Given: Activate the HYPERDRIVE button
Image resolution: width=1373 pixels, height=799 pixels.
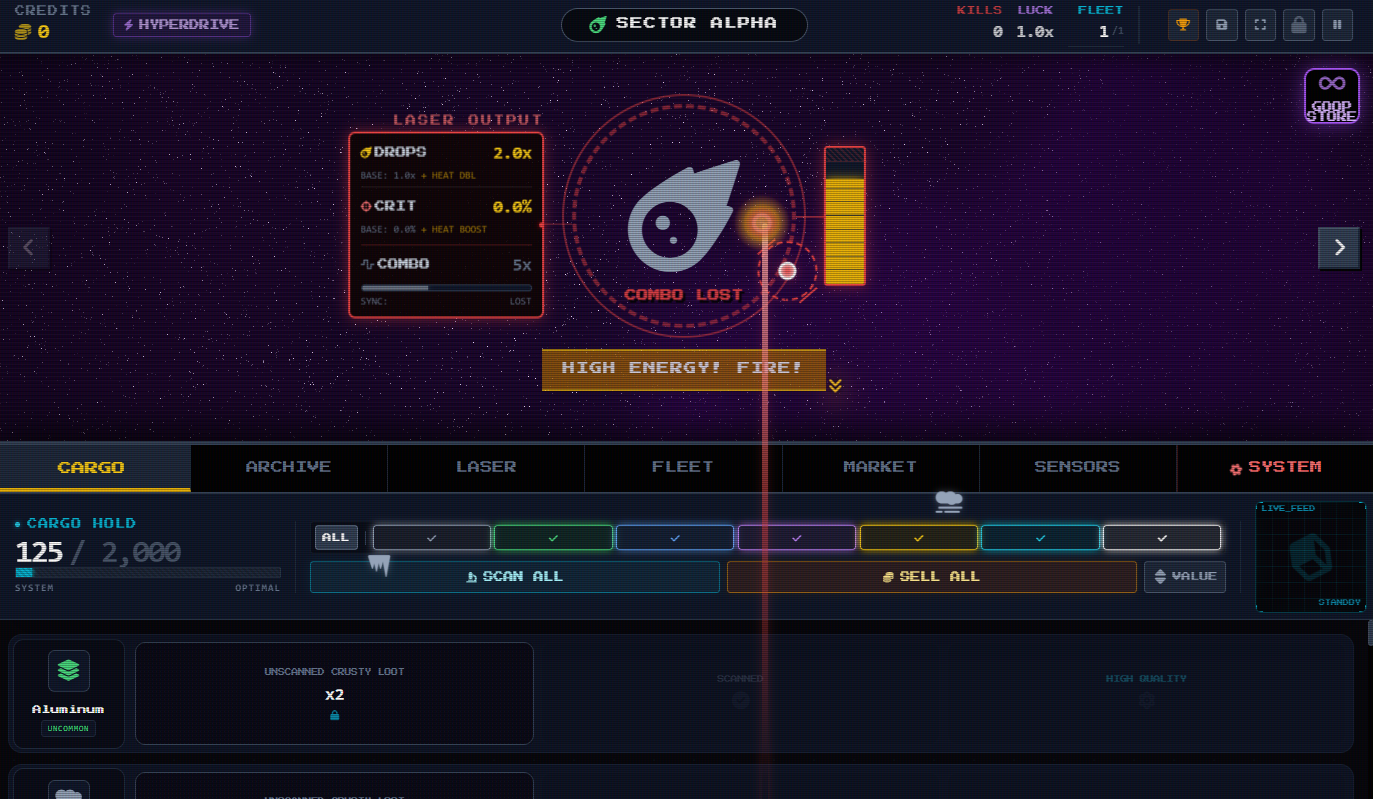Looking at the screenshot, I should tap(182, 25).
